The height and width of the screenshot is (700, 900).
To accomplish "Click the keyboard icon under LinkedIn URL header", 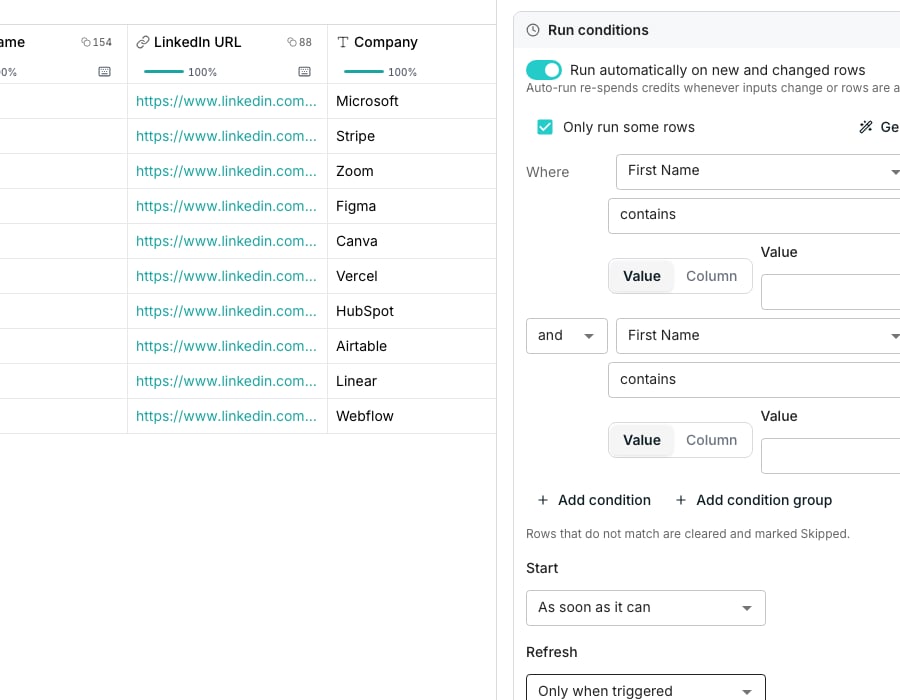I will tap(305, 72).
